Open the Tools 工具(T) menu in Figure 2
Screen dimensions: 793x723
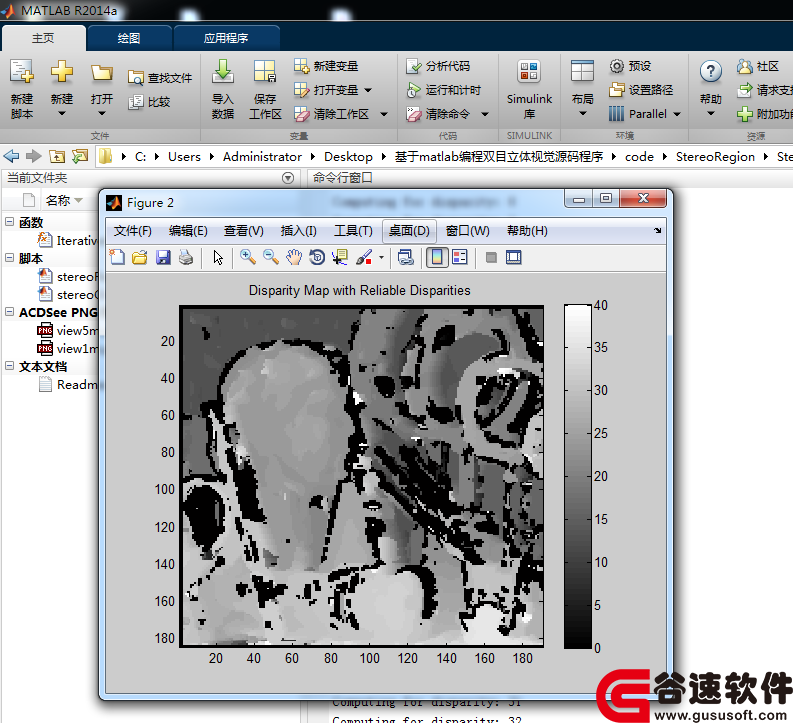[x=353, y=231]
